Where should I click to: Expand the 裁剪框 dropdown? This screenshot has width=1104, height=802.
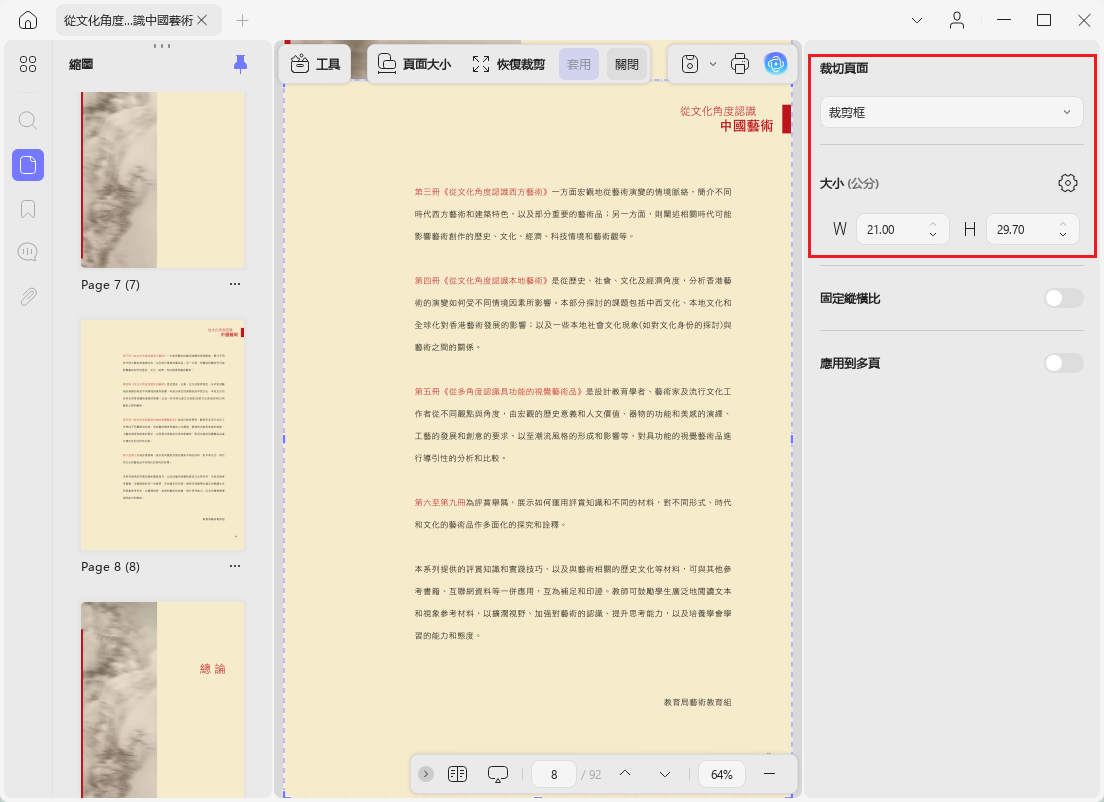coord(951,112)
